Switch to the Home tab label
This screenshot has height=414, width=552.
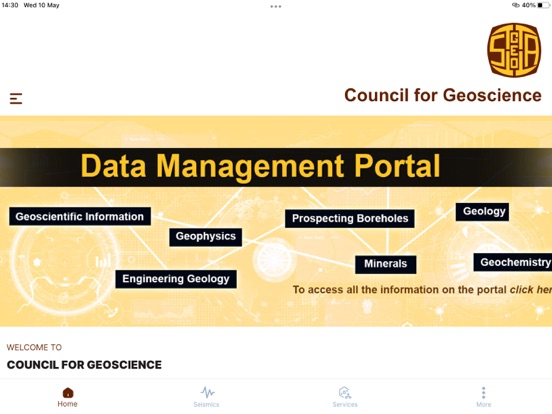click(68, 404)
